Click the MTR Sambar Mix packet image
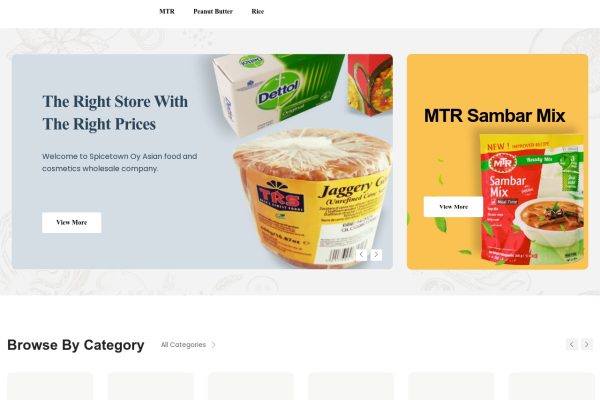The width and height of the screenshot is (600, 400). (x=532, y=199)
